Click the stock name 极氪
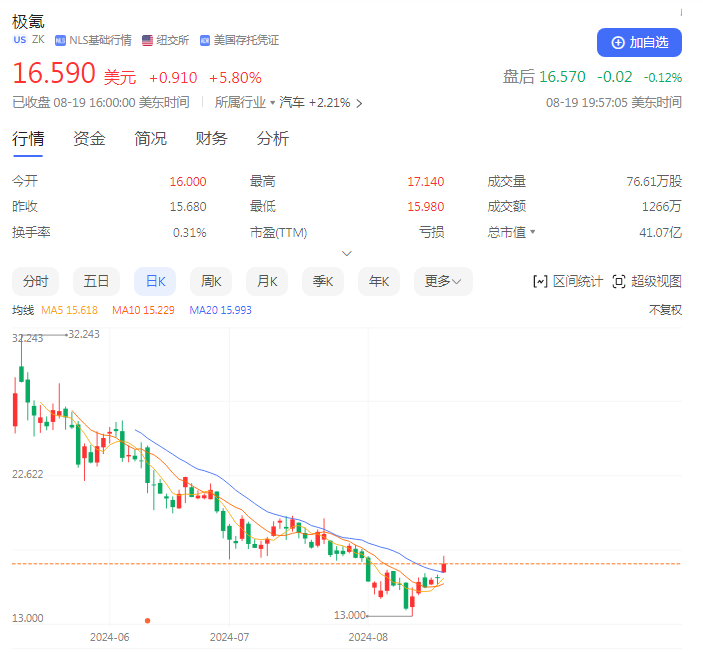Image resolution: width=703 pixels, height=652 pixels. pyautogui.click(x=28, y=22)
